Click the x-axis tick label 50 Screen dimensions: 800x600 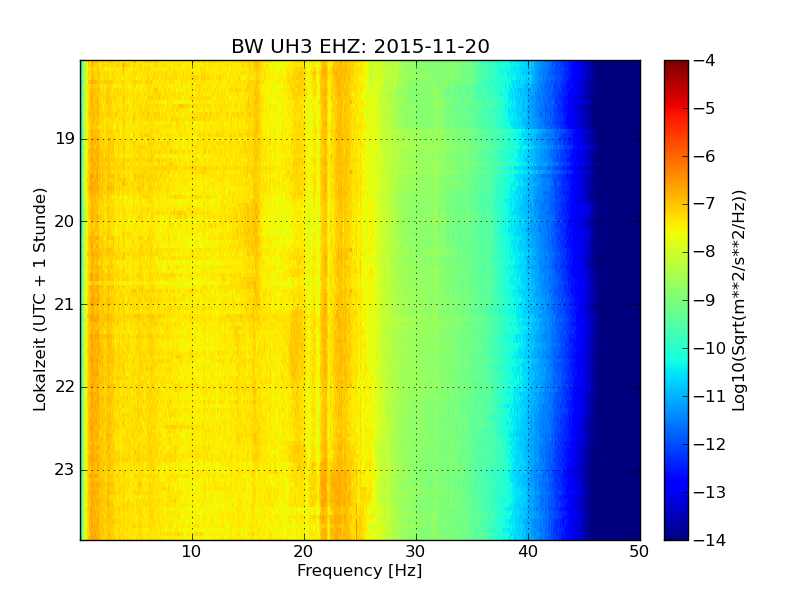point(639,552)
